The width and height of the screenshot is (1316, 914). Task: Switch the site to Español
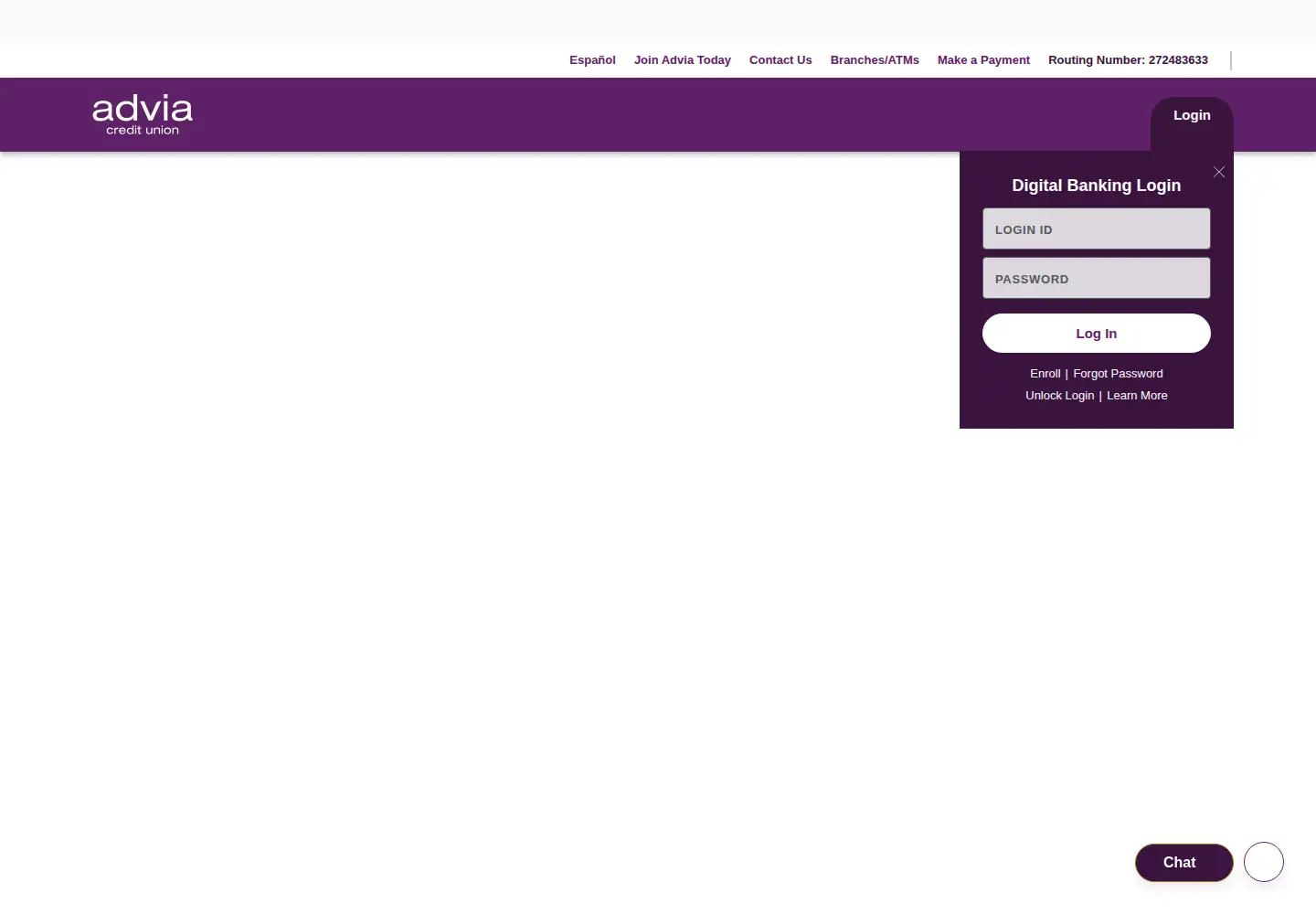(592, 60)
